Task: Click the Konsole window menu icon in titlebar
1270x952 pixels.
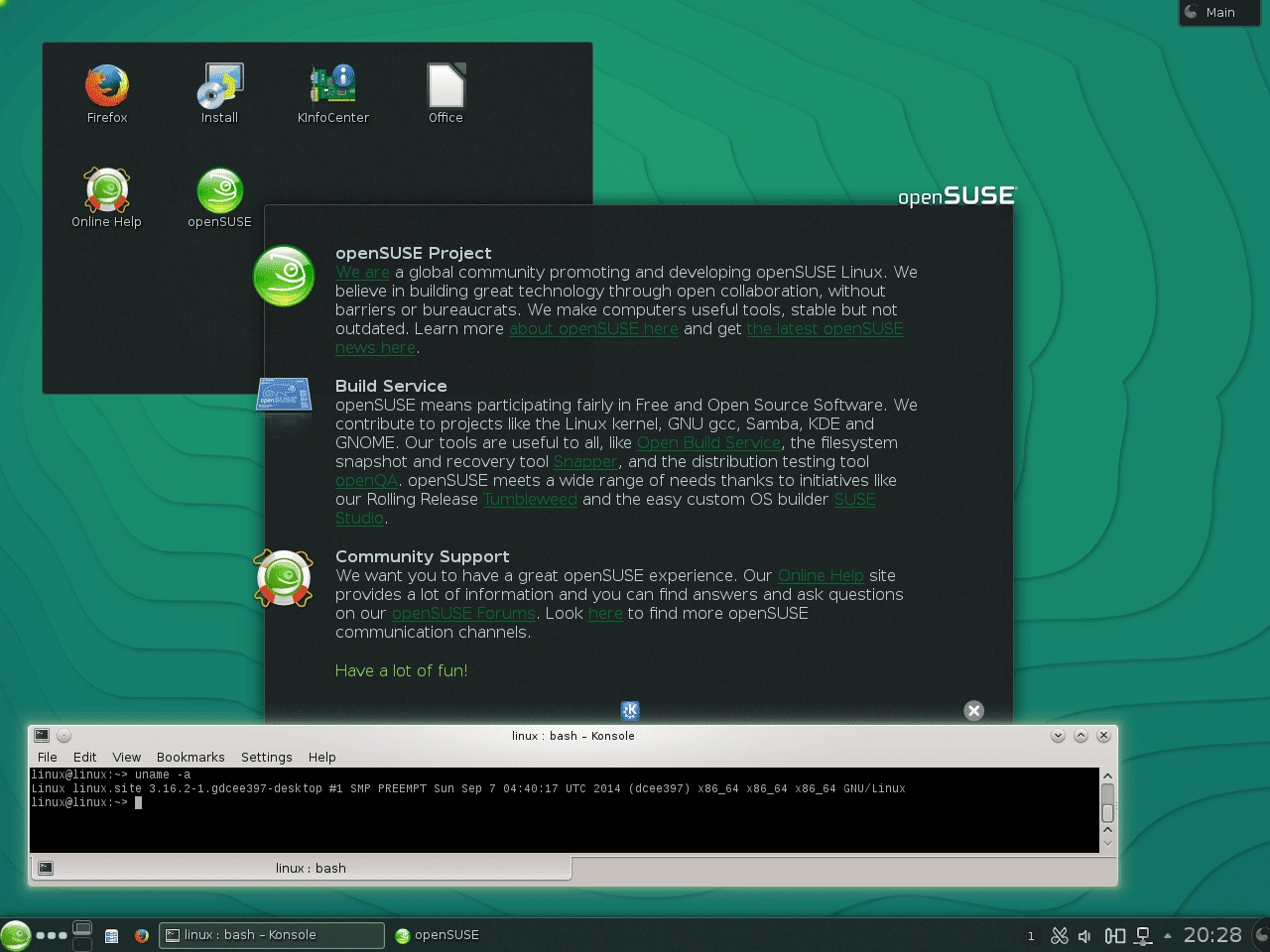Action: click(42, 735)
